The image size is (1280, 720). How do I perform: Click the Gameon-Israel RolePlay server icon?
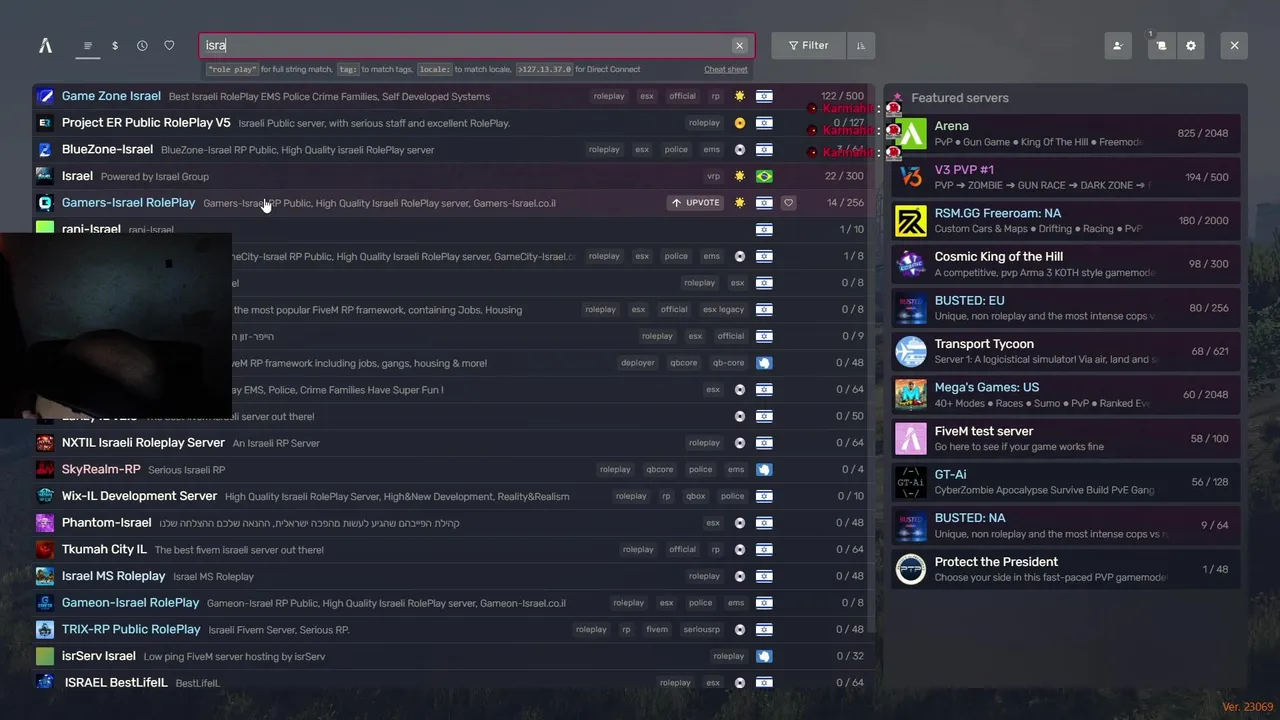tap(45, 602)
